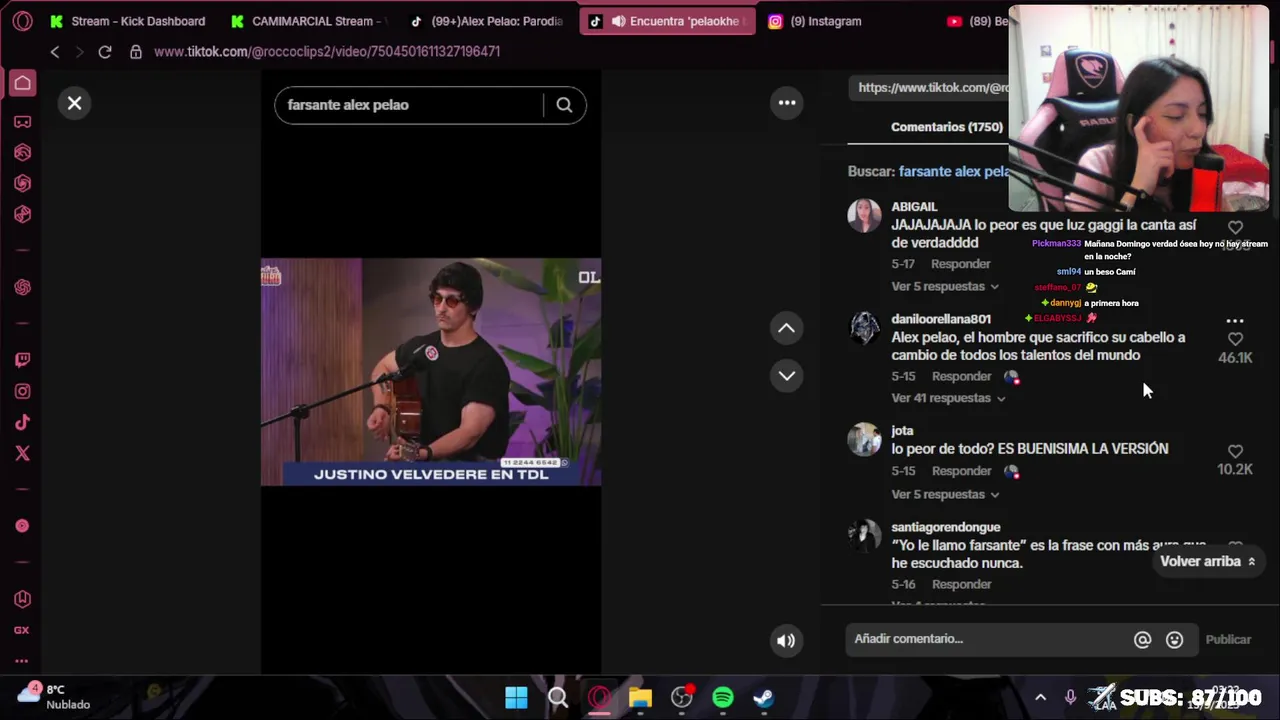Screen dimensions: 1280x720
Task: Go to the next video with the down arrow
Action: [x=787, y=376]
